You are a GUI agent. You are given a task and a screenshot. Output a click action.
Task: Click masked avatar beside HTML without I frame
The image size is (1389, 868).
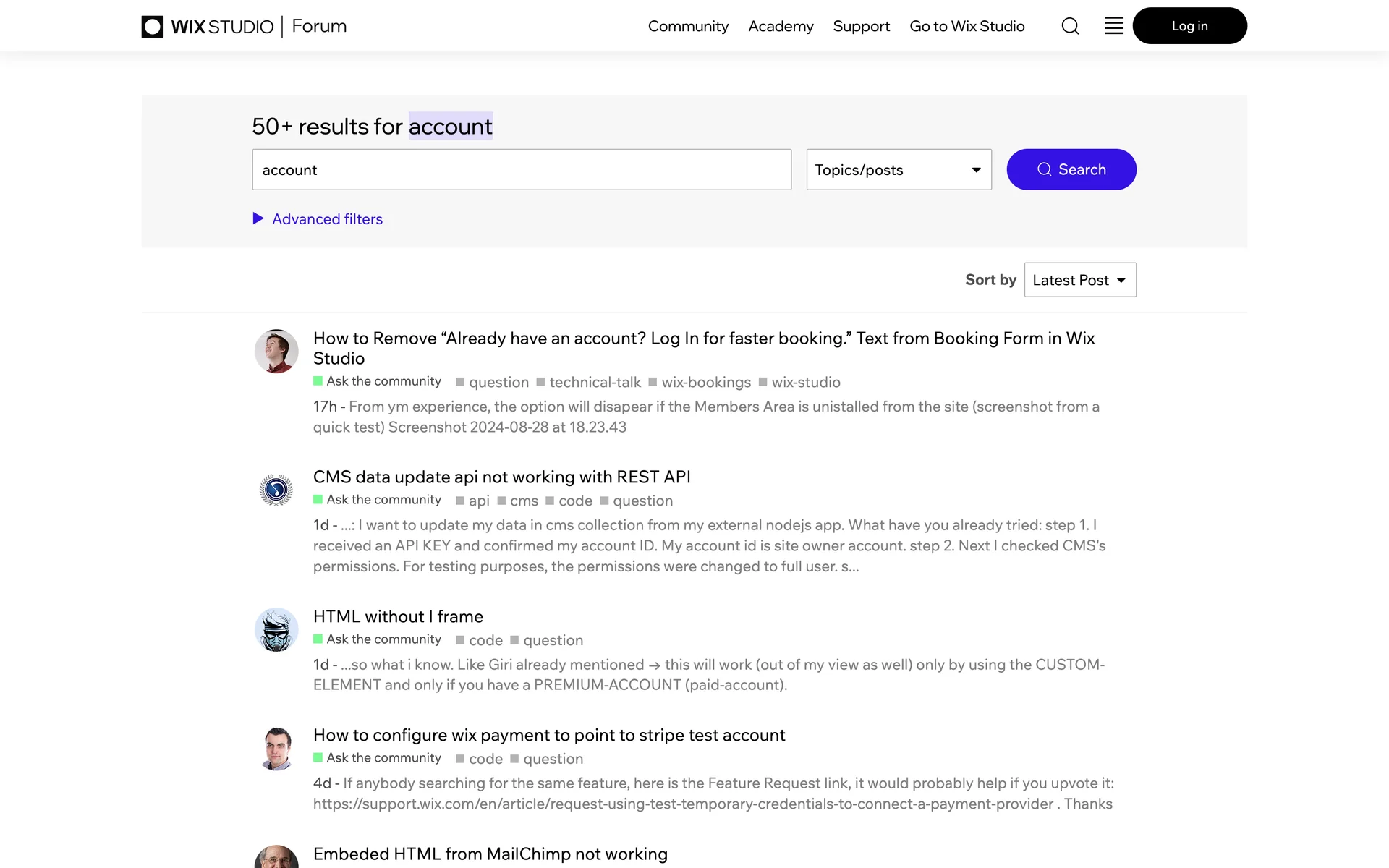[x=276, y=629]
